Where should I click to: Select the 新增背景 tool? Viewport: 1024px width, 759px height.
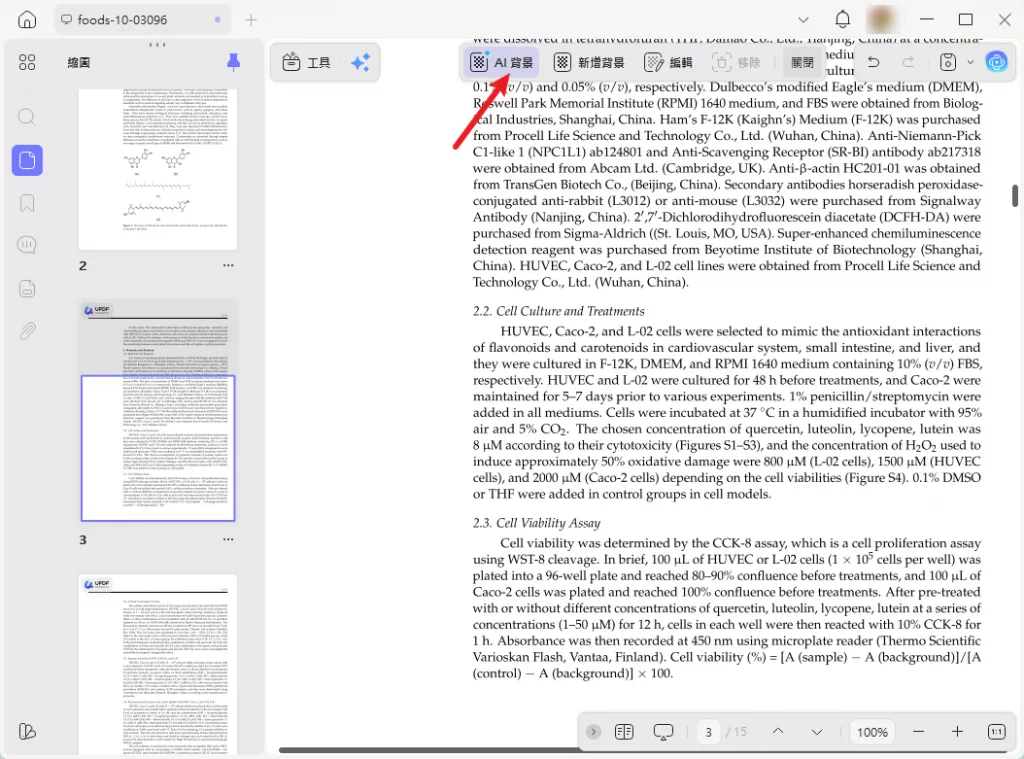pos(592,61)
